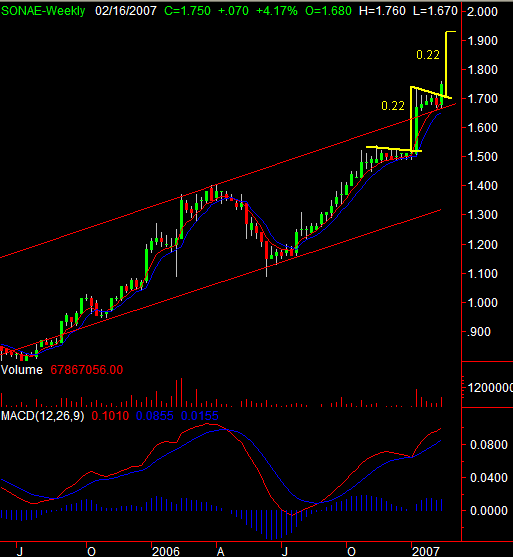Click the close value C=1.750
Screen dimensions: 513x557
click(x=187, y=11)
